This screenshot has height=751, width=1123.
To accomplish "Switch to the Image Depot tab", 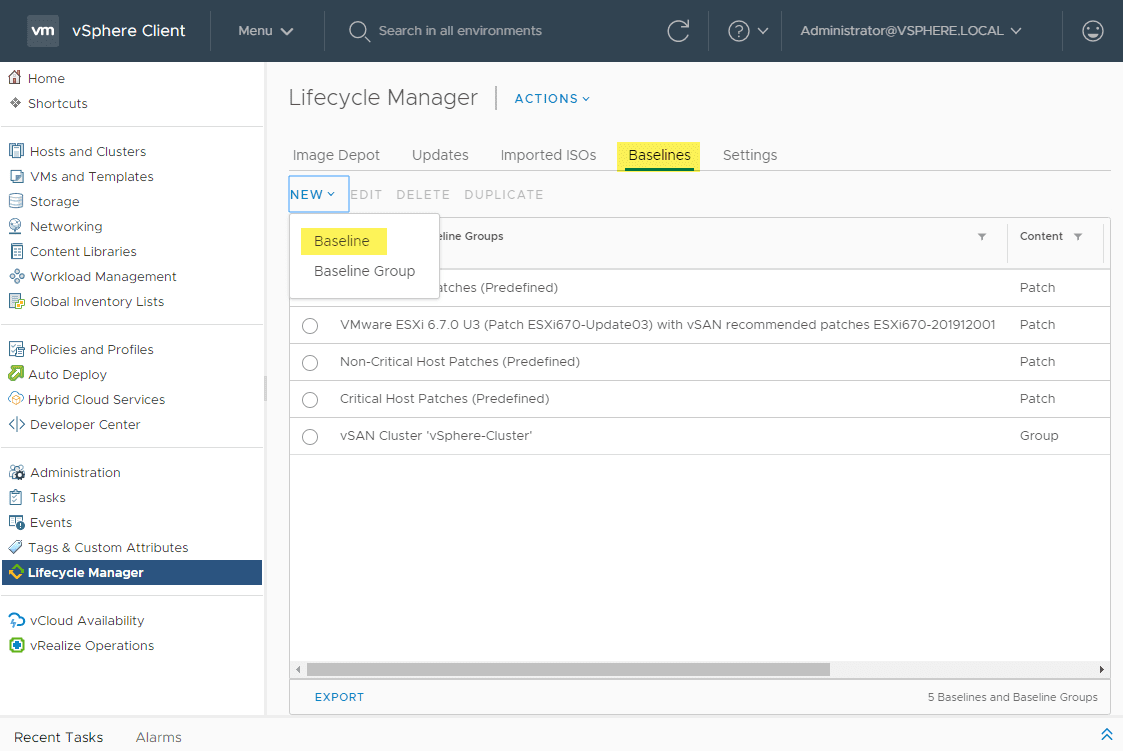I will (x=336, y=155).
